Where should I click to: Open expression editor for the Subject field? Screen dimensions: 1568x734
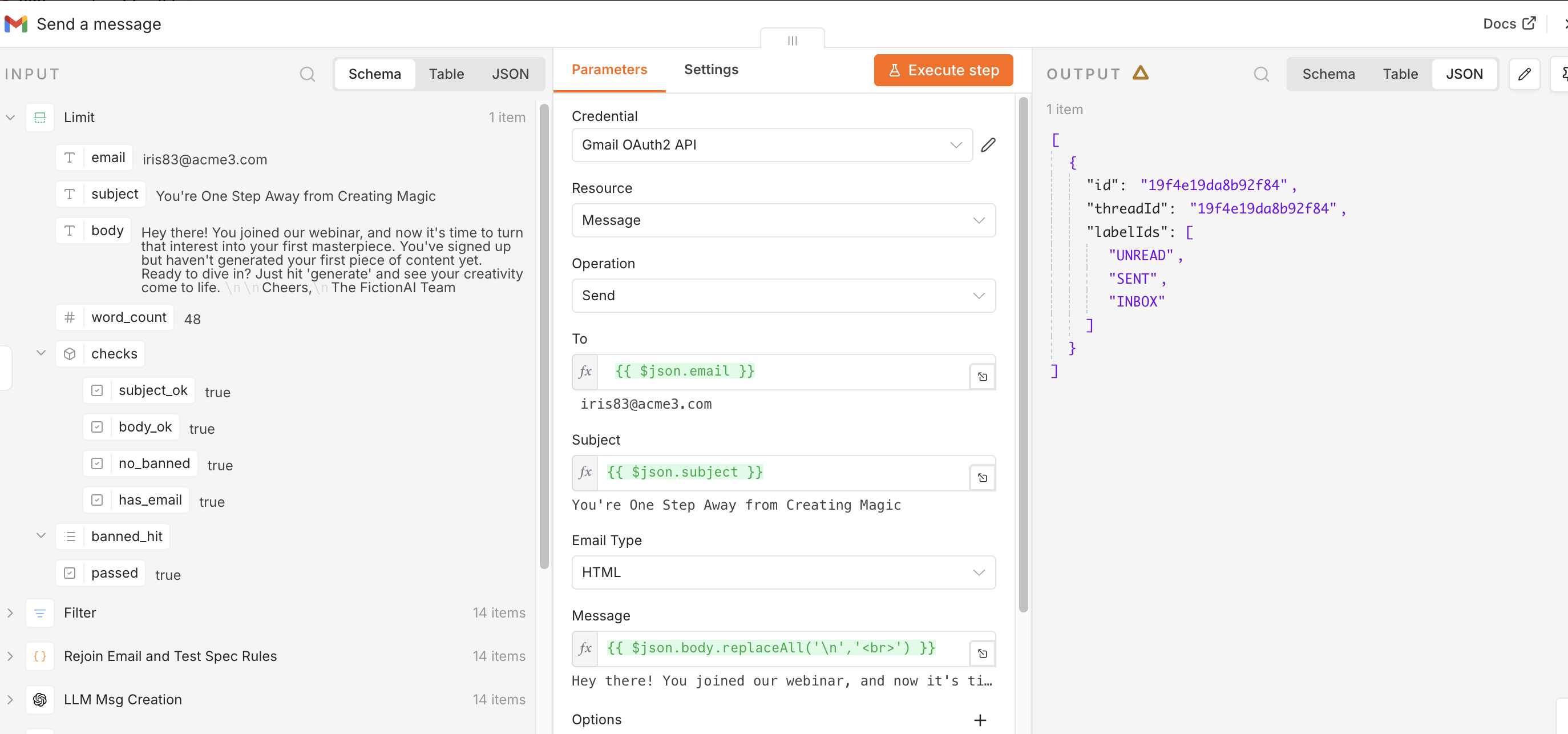point(983,478)
